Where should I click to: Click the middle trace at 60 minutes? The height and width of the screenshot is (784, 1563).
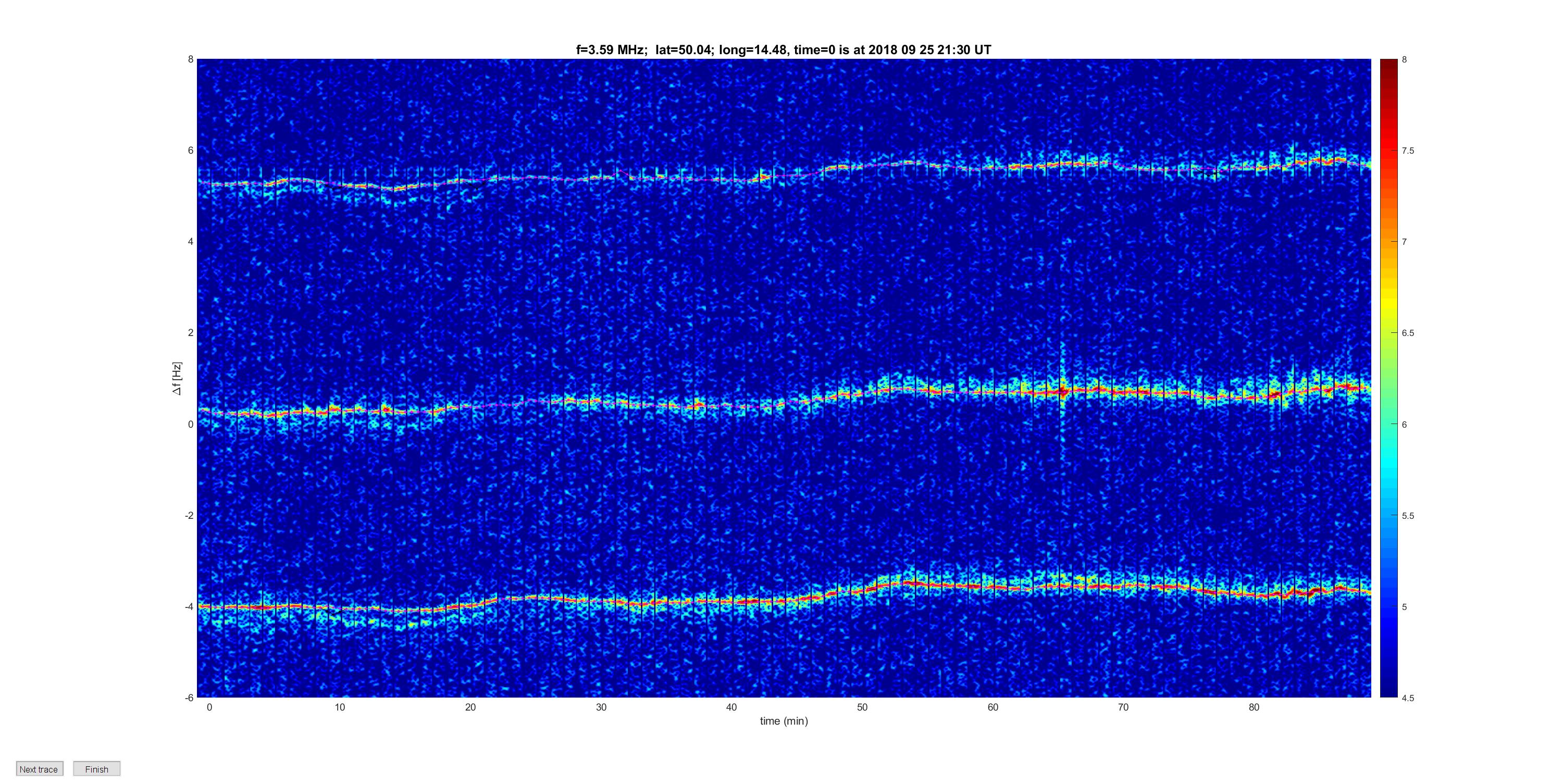[x=993, y=392]
